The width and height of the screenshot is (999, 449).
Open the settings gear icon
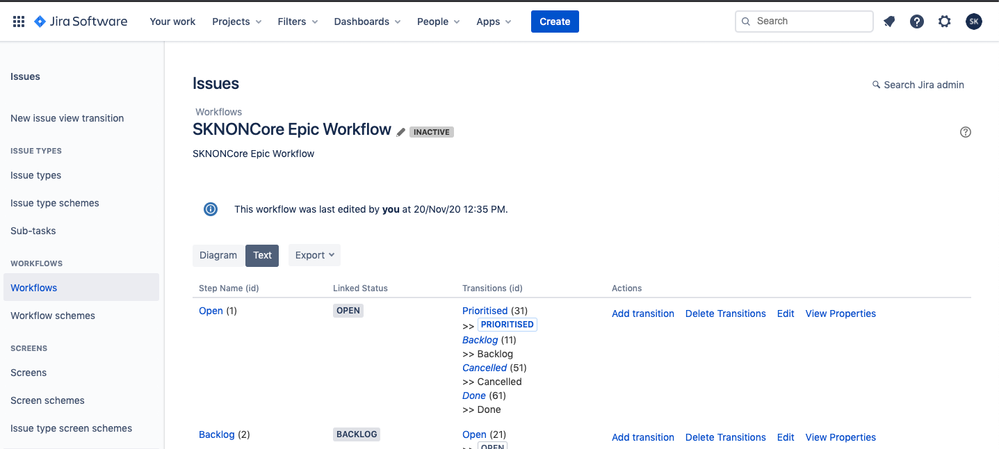(945, 22)
